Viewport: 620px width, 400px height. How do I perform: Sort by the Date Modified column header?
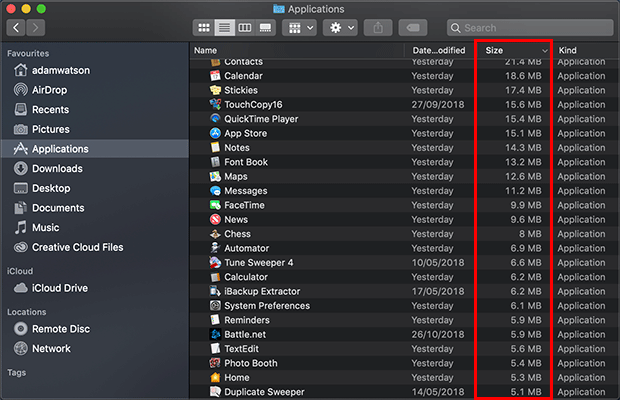point(439,51)
